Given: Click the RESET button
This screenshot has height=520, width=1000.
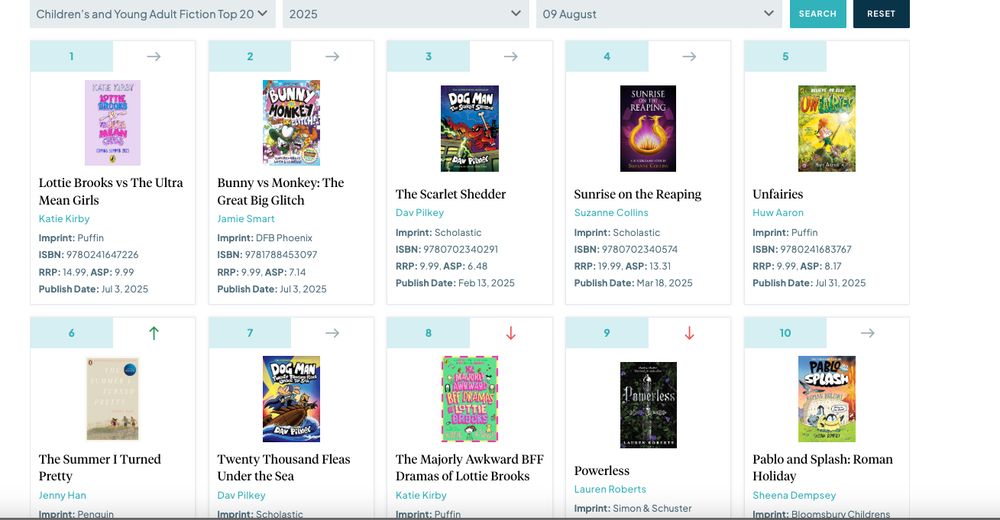Looking at the screenshot, I should pyautogui.click(x=881, y=14).
